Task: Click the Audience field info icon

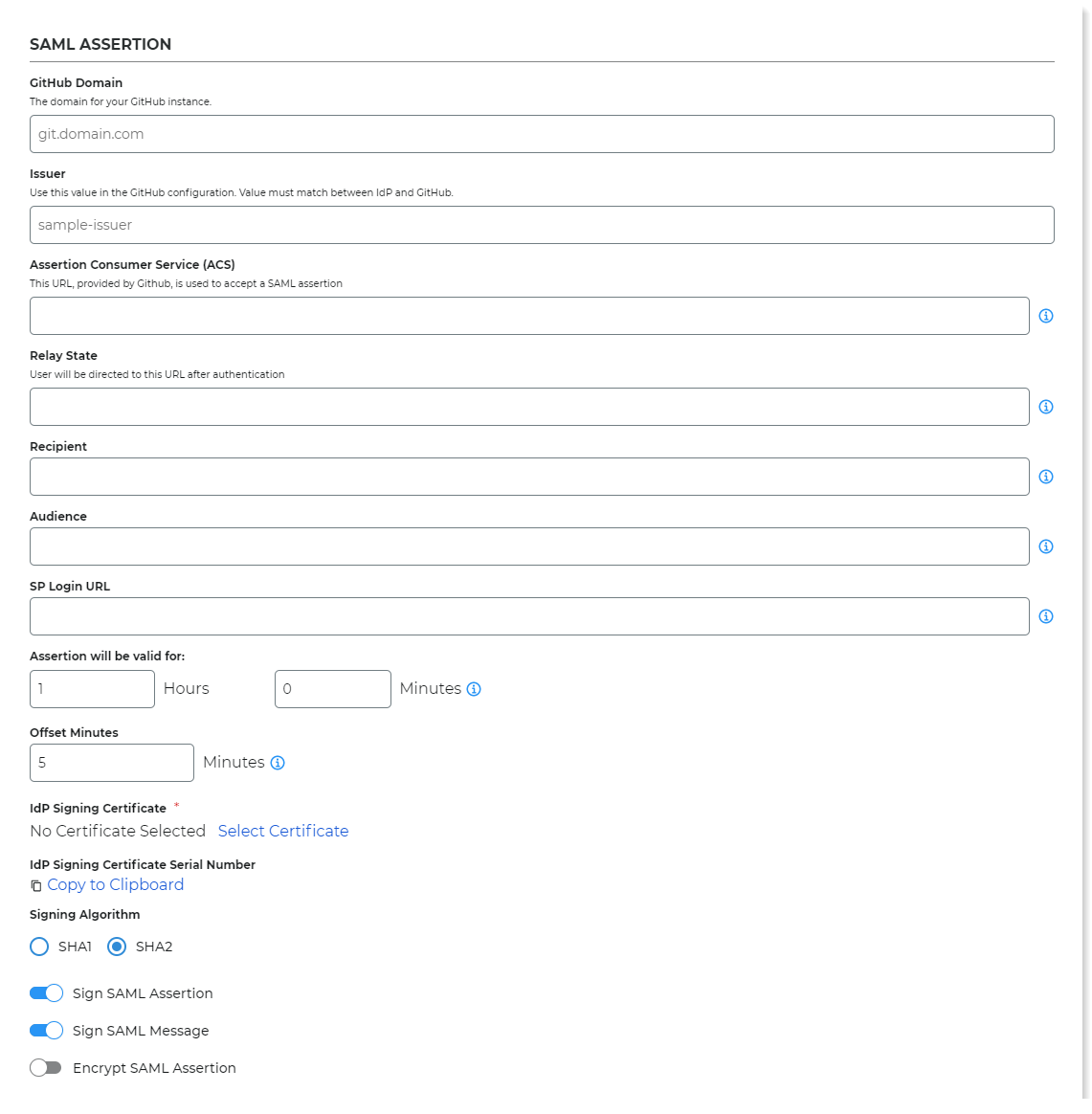Action: click(1046, 546)
